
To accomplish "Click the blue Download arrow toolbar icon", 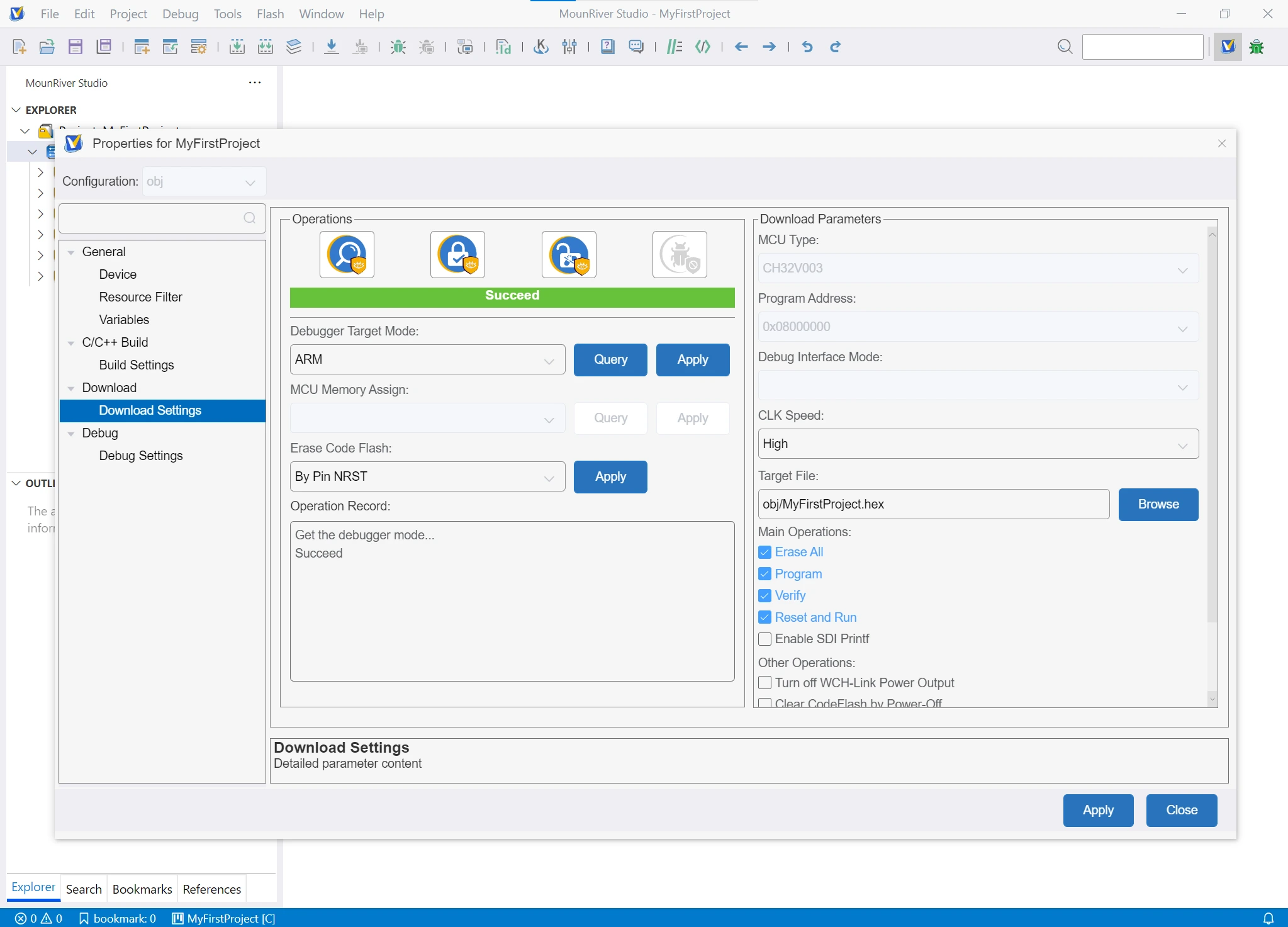I will (x=332, y=47).
